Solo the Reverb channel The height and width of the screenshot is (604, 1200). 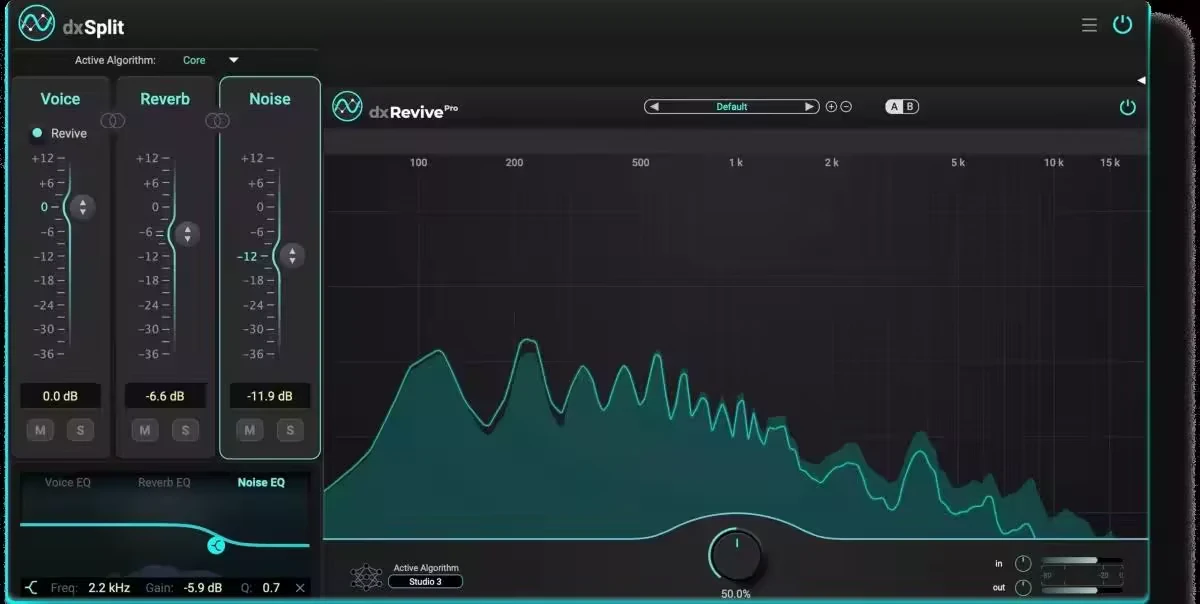coord(185,430)
